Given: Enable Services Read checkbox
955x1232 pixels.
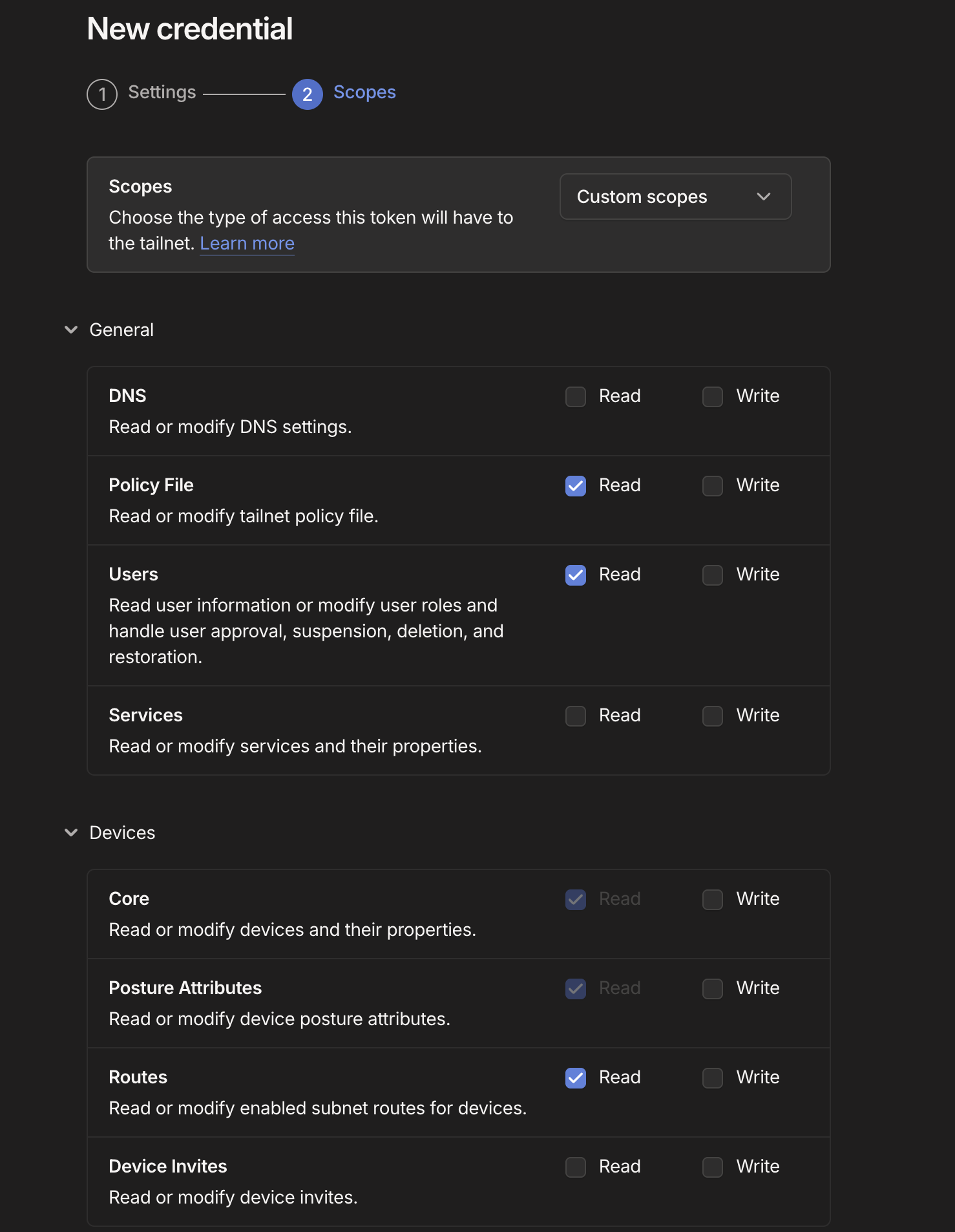Looking at the screenshot, I should [576, 716].
